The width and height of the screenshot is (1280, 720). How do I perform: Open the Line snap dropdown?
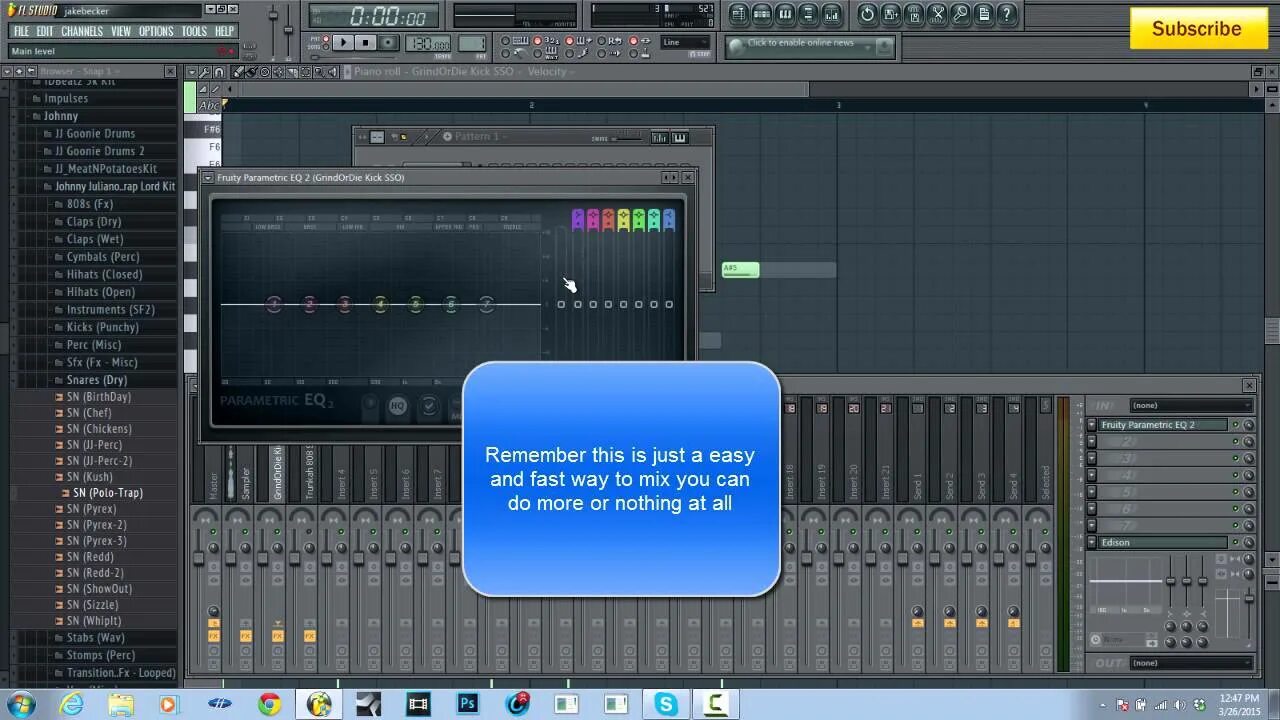coord(685,42)
